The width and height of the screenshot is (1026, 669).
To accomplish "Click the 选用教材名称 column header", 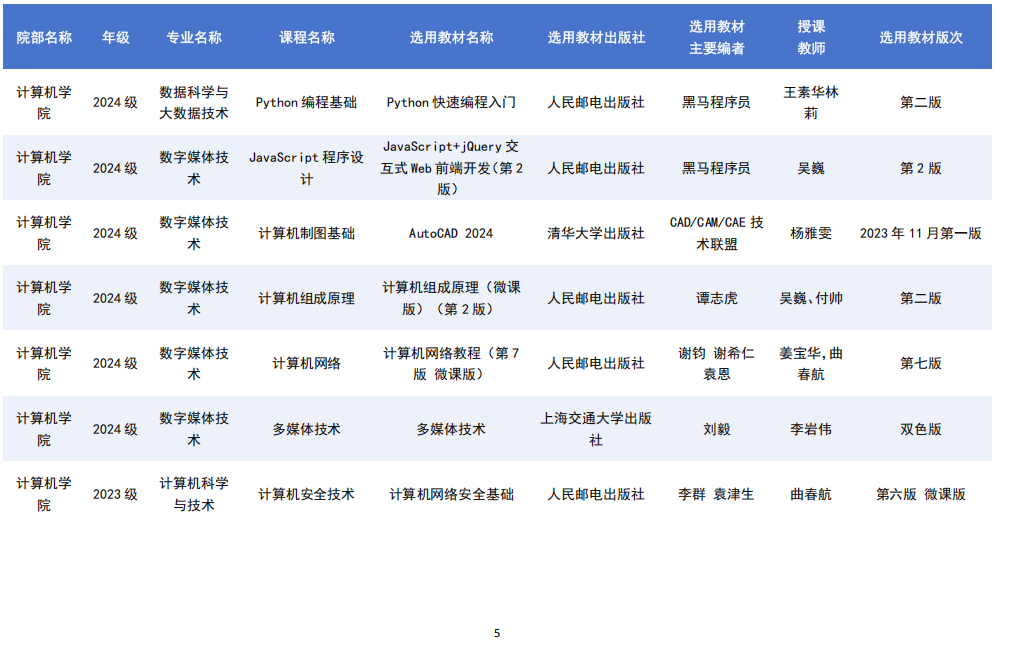I will pos(451,37).
